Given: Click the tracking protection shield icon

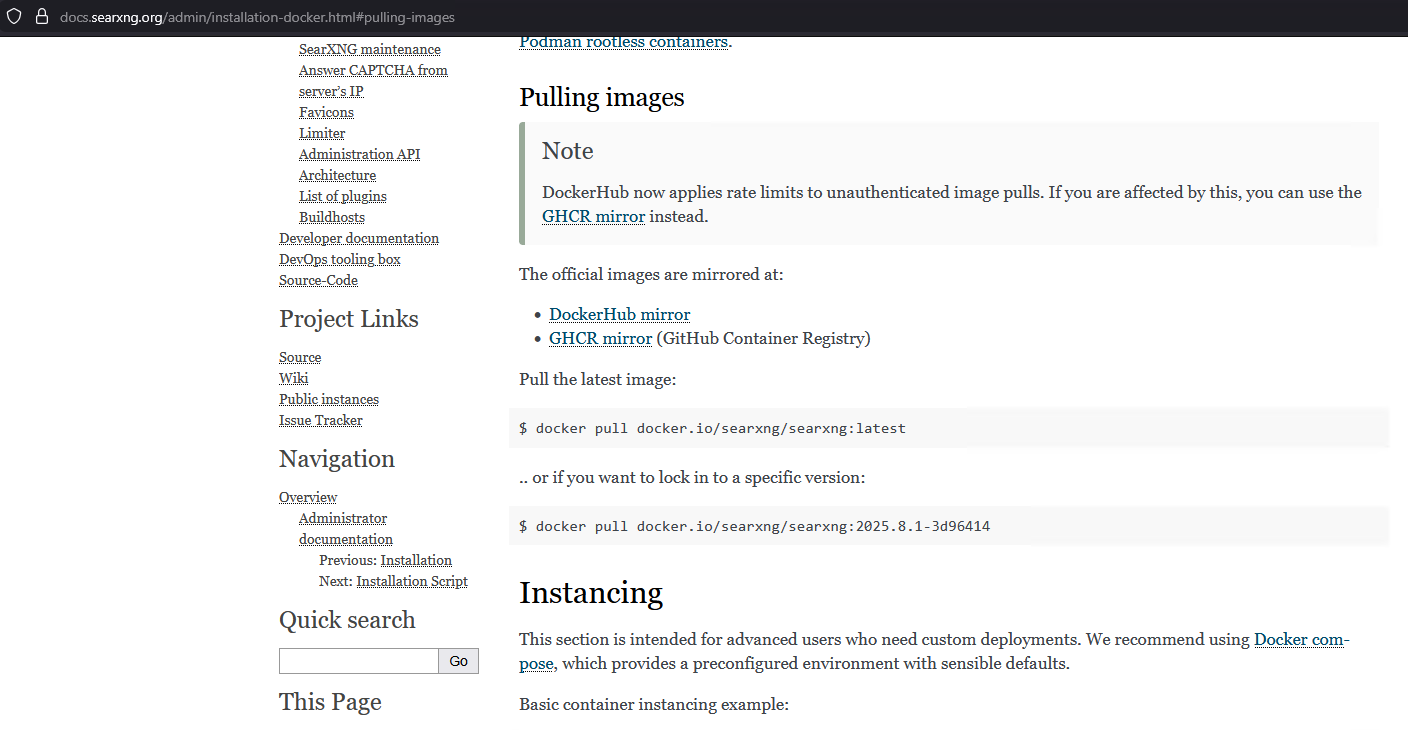Looking at the screenshot, I should point(14,16).
